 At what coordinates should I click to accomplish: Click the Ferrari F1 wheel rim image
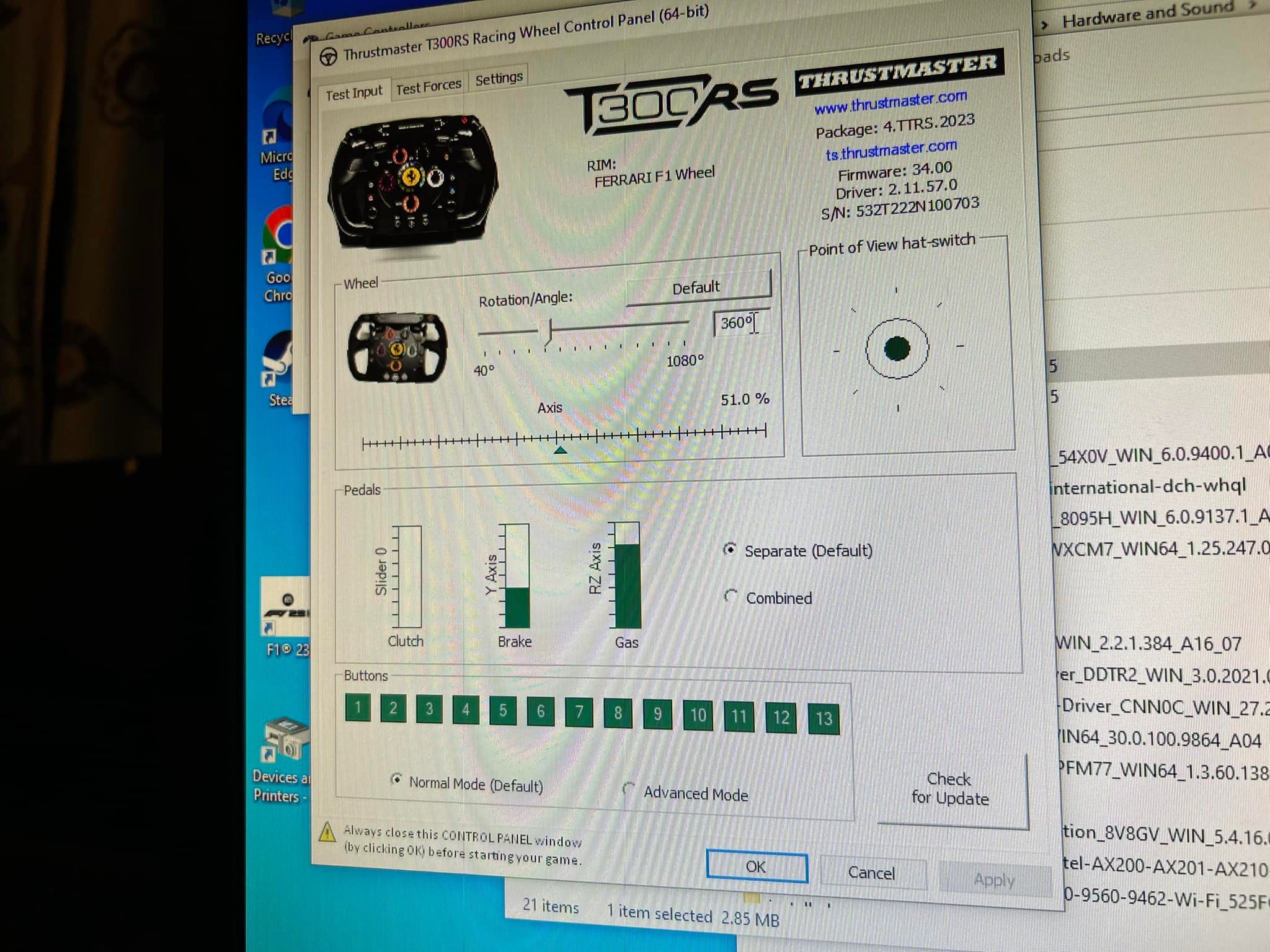point(412,182)
